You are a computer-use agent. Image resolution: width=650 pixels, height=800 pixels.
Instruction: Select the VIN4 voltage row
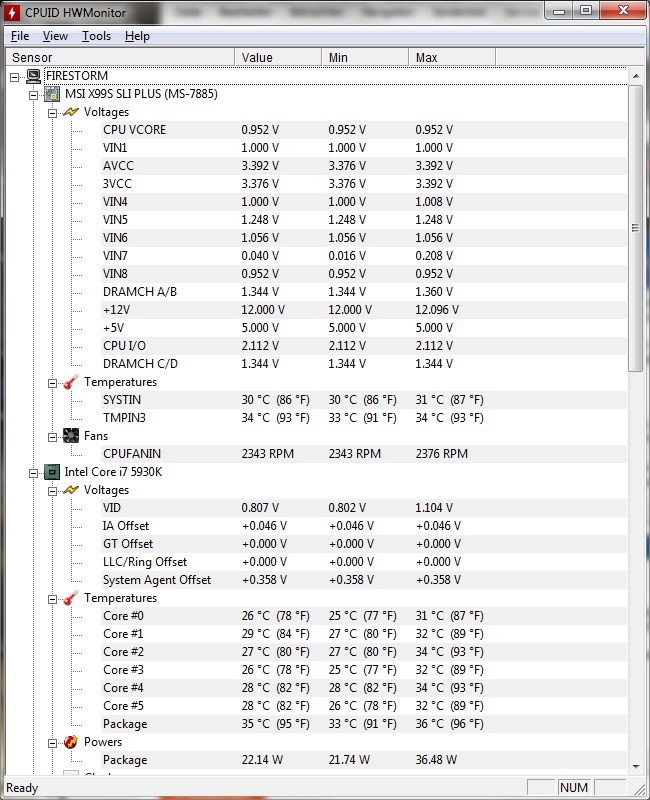point(364,202)
